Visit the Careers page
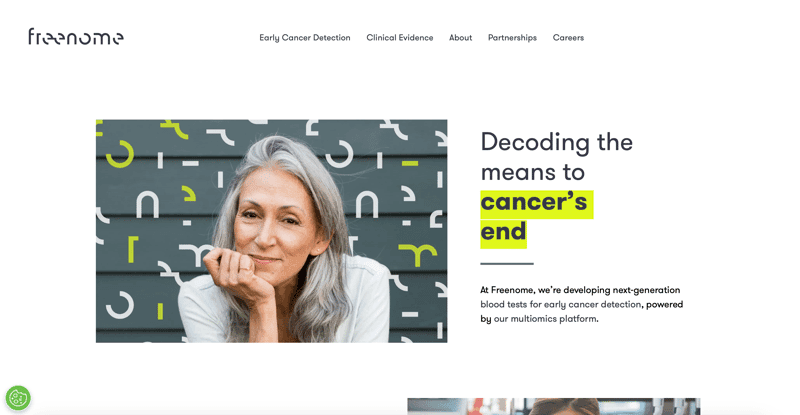This screenshot has width=800, height=415. 568,38
